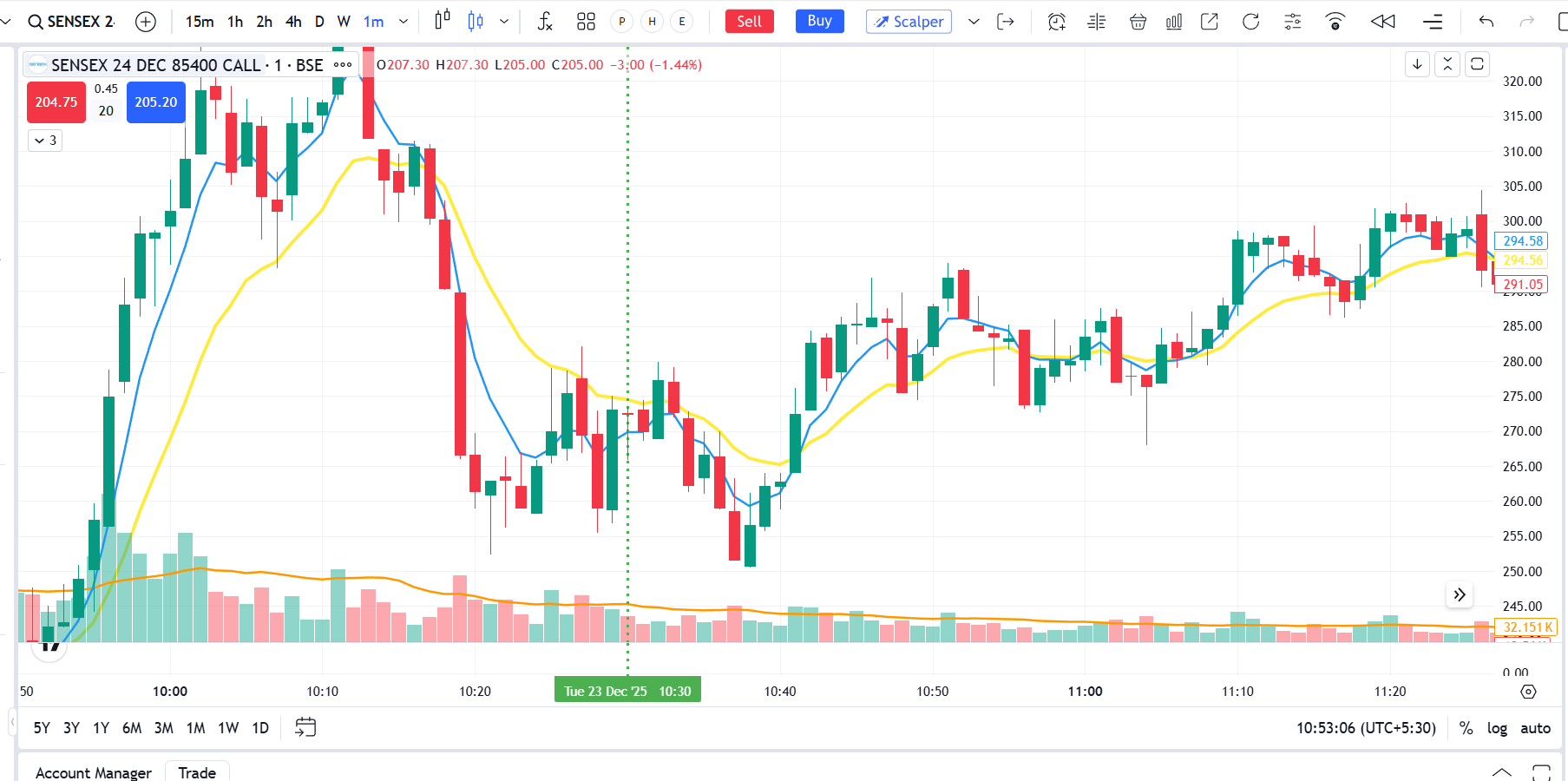Click the reload chart icon
This screenshot has height=781, width=1568.
pyautogui.click(x=1250, y=22)
